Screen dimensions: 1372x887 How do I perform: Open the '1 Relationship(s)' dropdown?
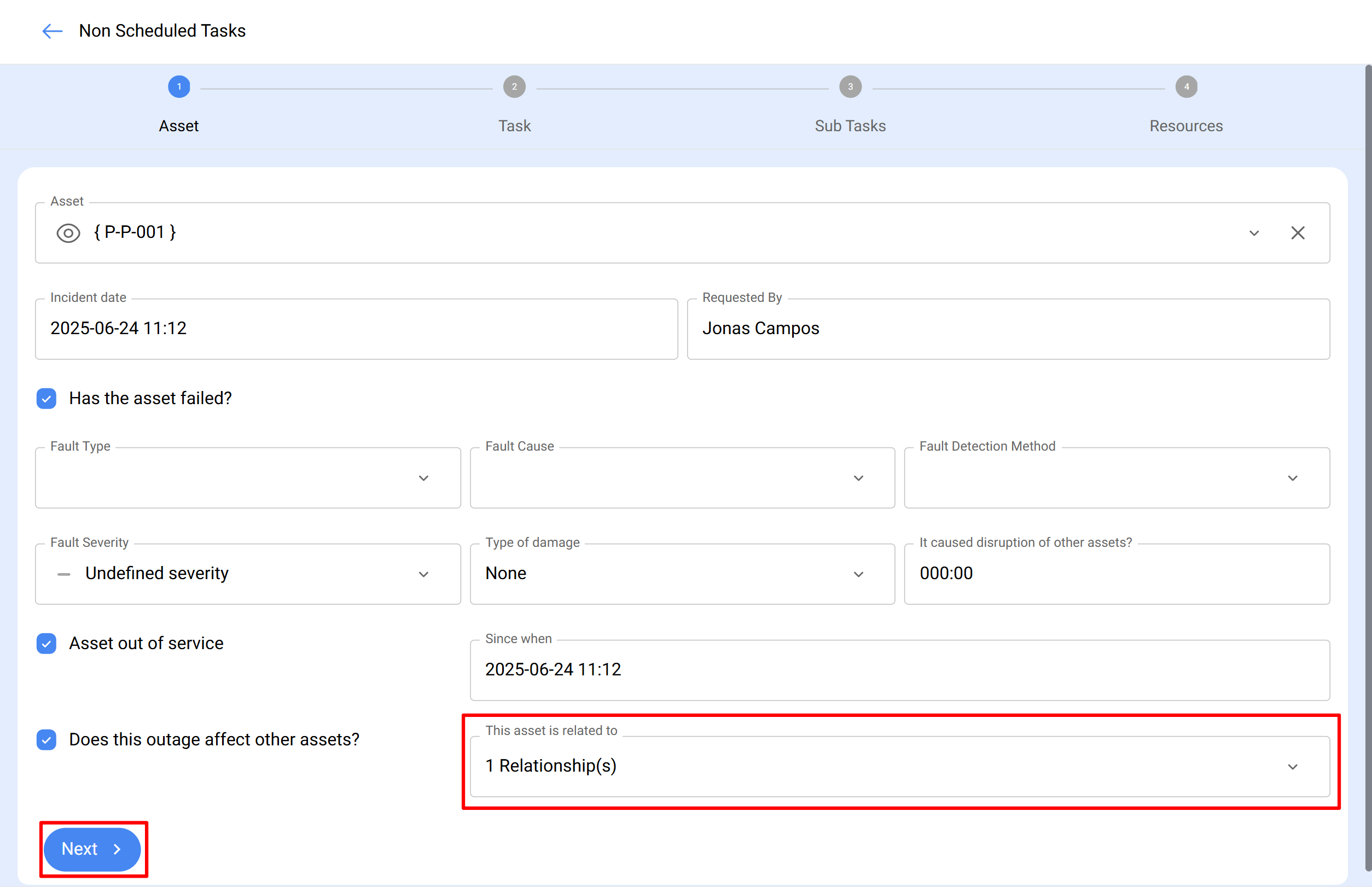(x=1293, y=767)
